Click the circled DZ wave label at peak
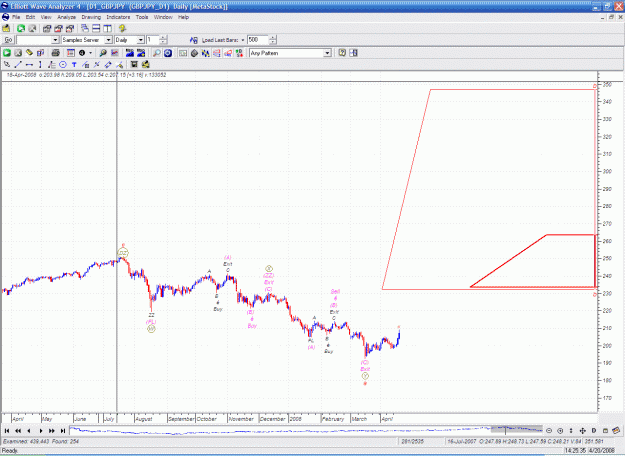 click(x=123, y=253)
